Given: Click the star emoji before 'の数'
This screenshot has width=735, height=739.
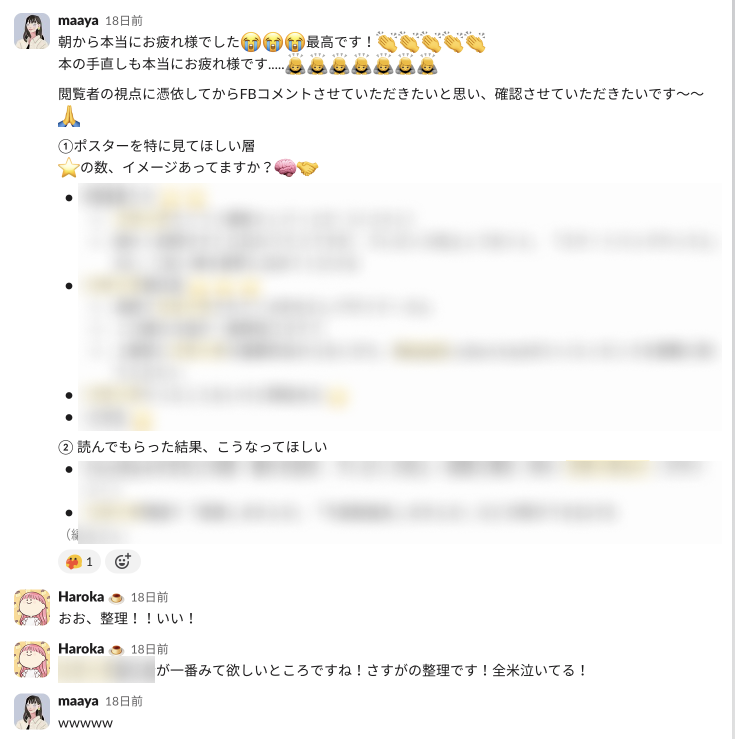Looking at the screenshot, I should 69,167.
